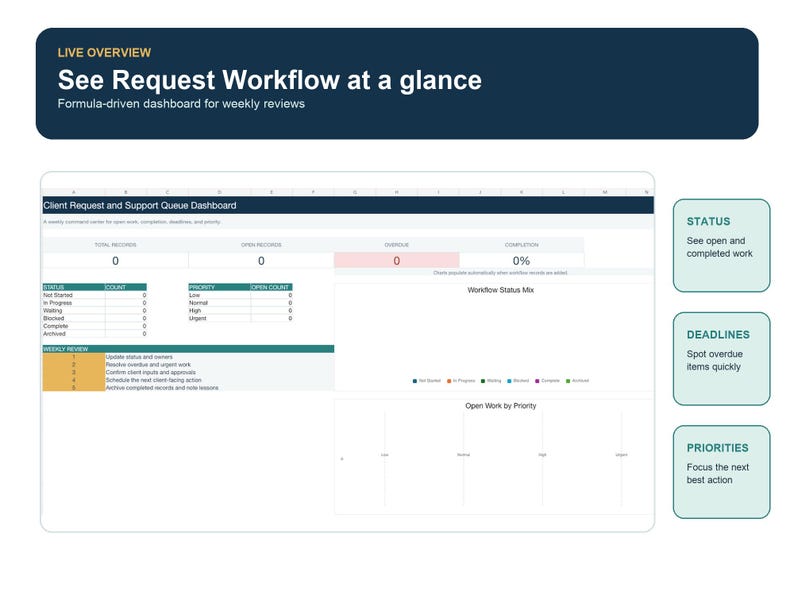Click the DEADLINES feature card

[721, 359]
